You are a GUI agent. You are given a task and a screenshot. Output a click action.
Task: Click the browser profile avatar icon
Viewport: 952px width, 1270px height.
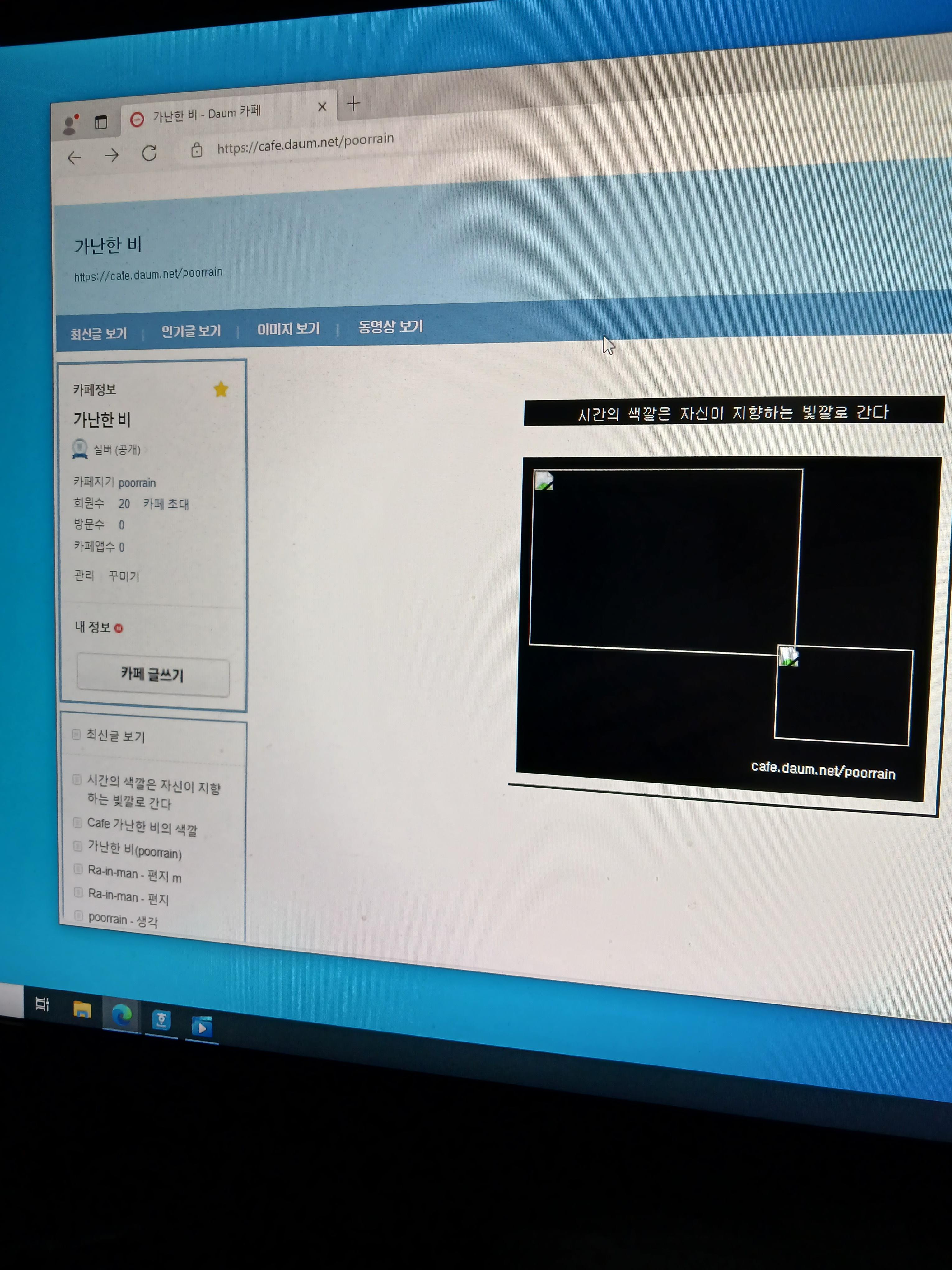coord(71,124)
